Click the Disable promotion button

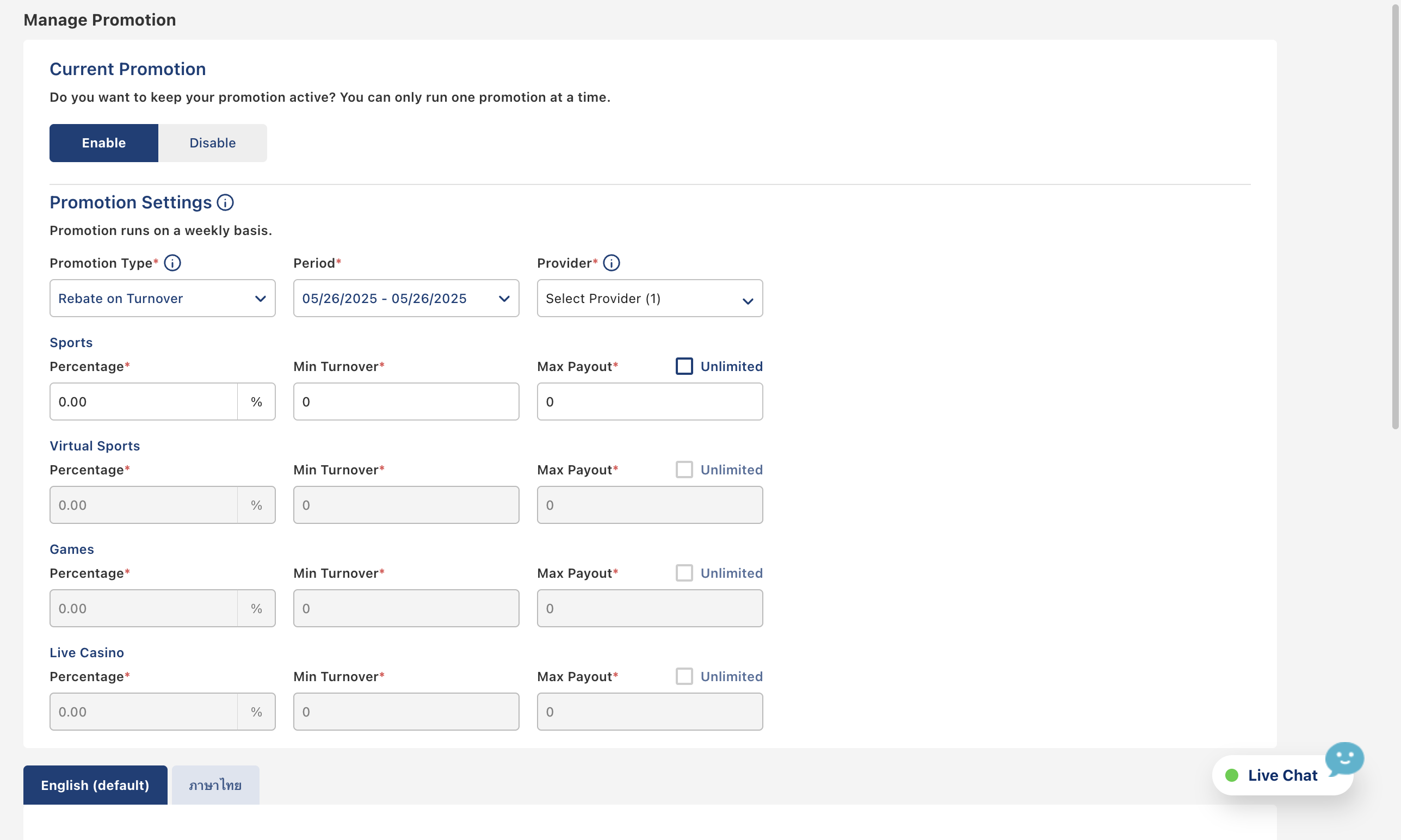[212, 143]
